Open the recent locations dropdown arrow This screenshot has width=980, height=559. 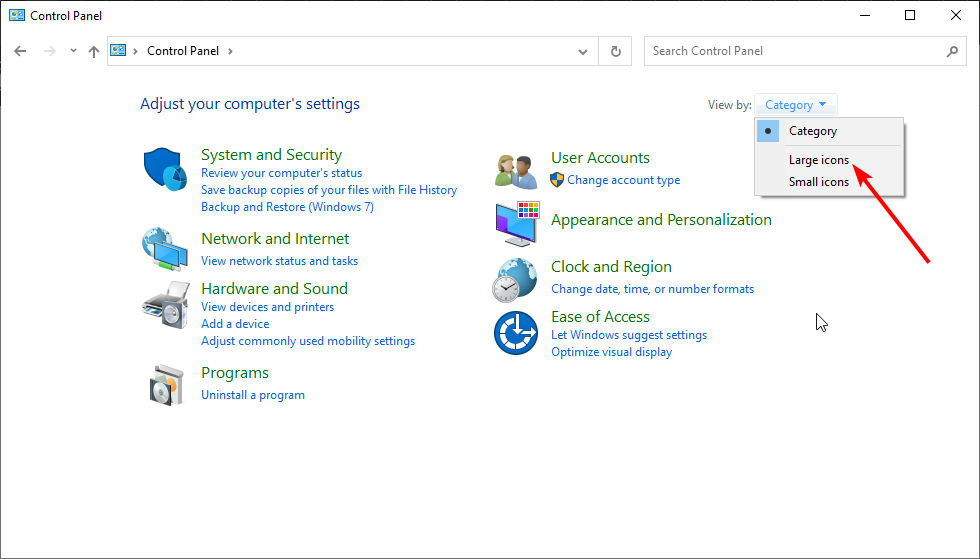point(73,51)
